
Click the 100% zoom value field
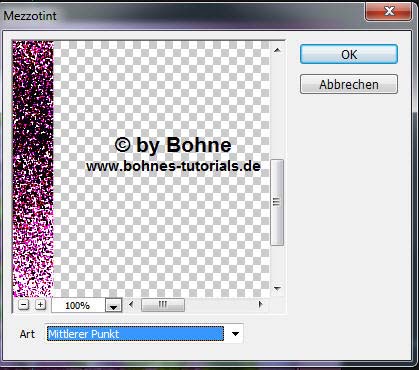tap(78, 306)
